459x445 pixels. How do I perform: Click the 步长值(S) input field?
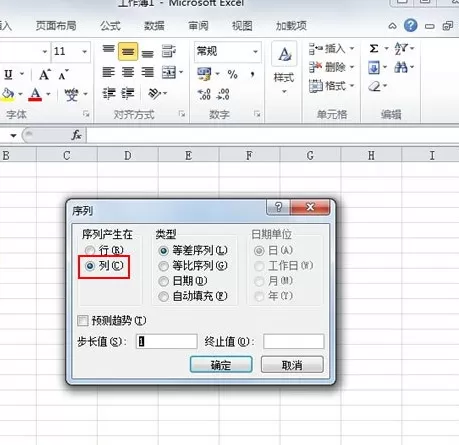click(167, 341)
